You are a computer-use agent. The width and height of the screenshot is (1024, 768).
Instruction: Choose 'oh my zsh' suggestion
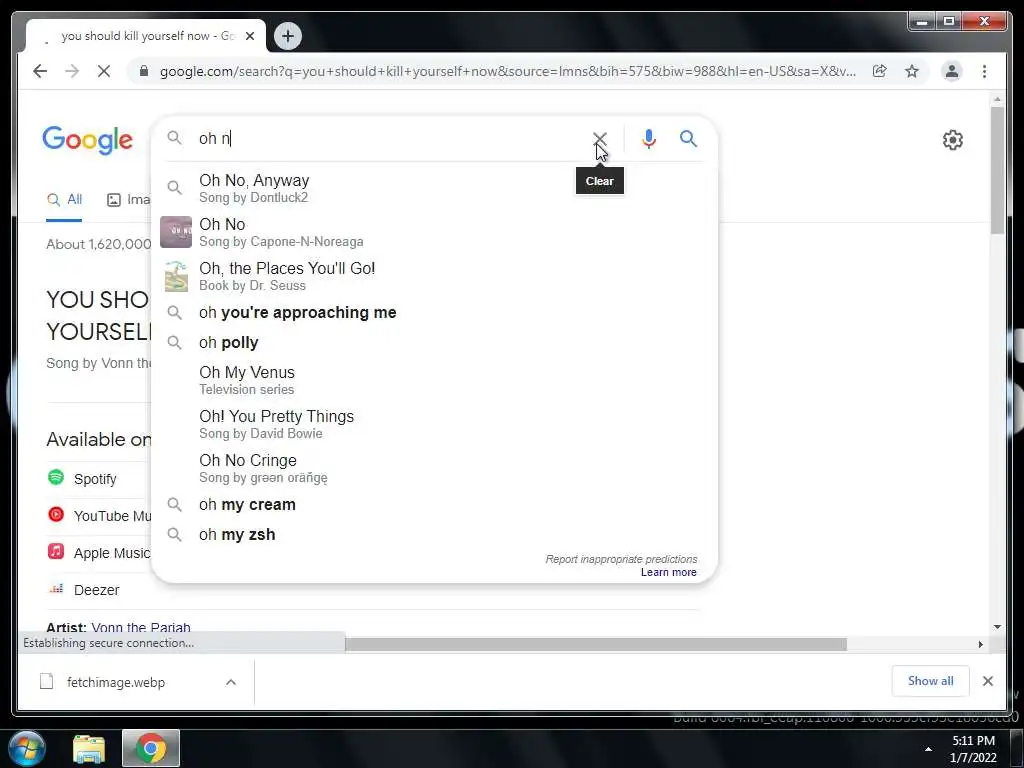coord(434,534)
